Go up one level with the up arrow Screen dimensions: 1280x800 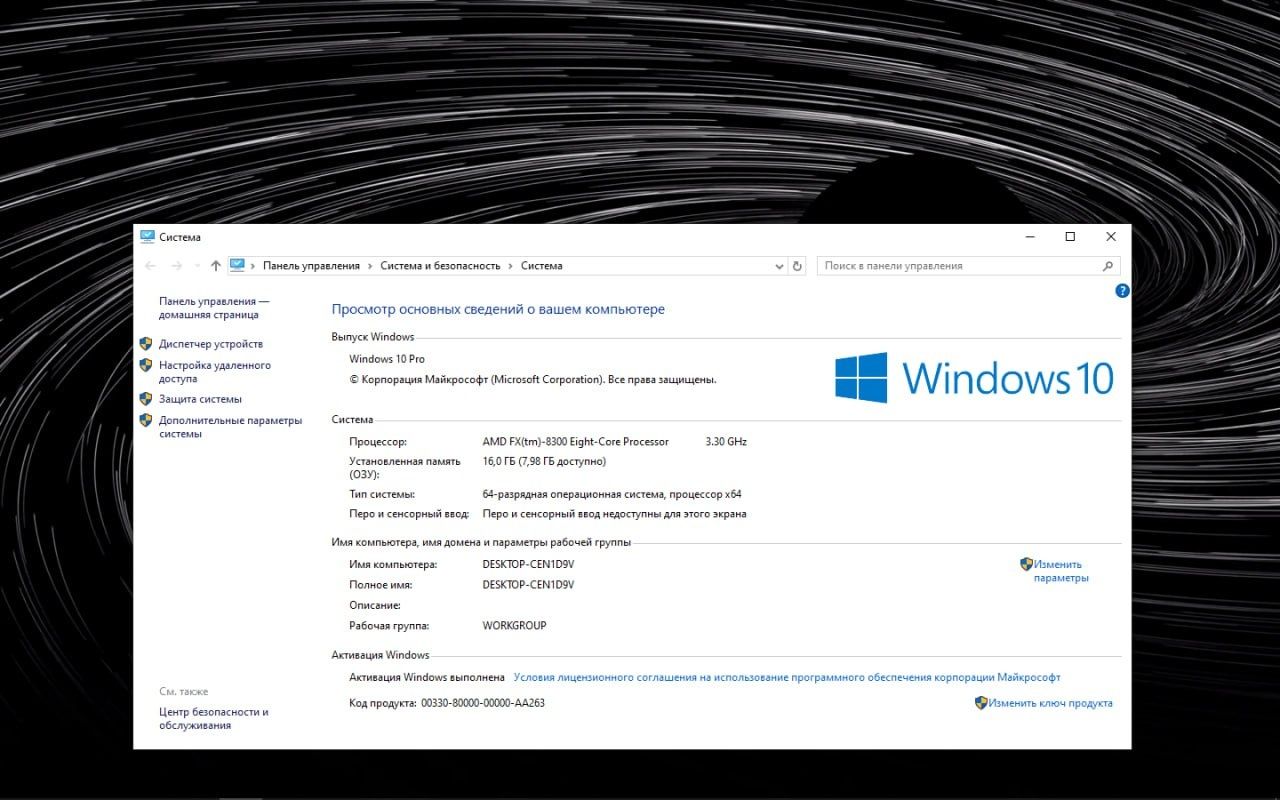click(x=215, y=266)
